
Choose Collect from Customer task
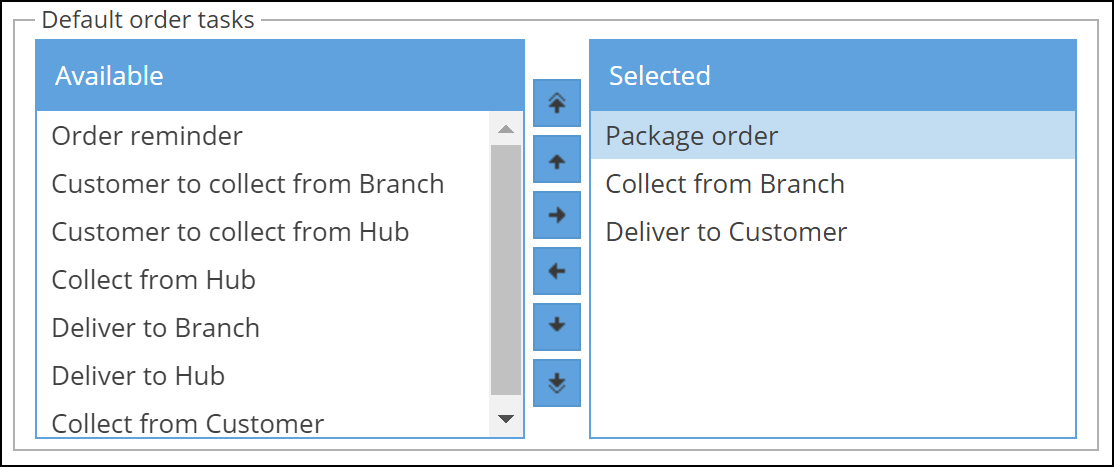pos(188,424)
